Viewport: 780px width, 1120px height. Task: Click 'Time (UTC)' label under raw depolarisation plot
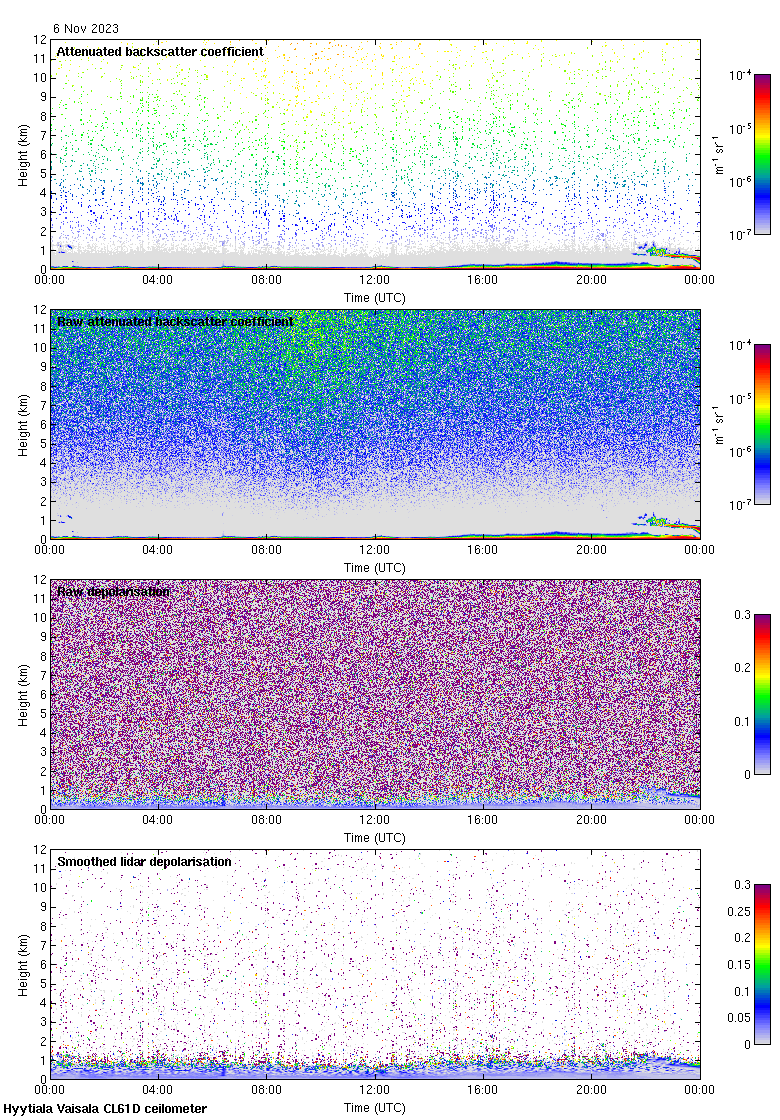click(374, 838)
